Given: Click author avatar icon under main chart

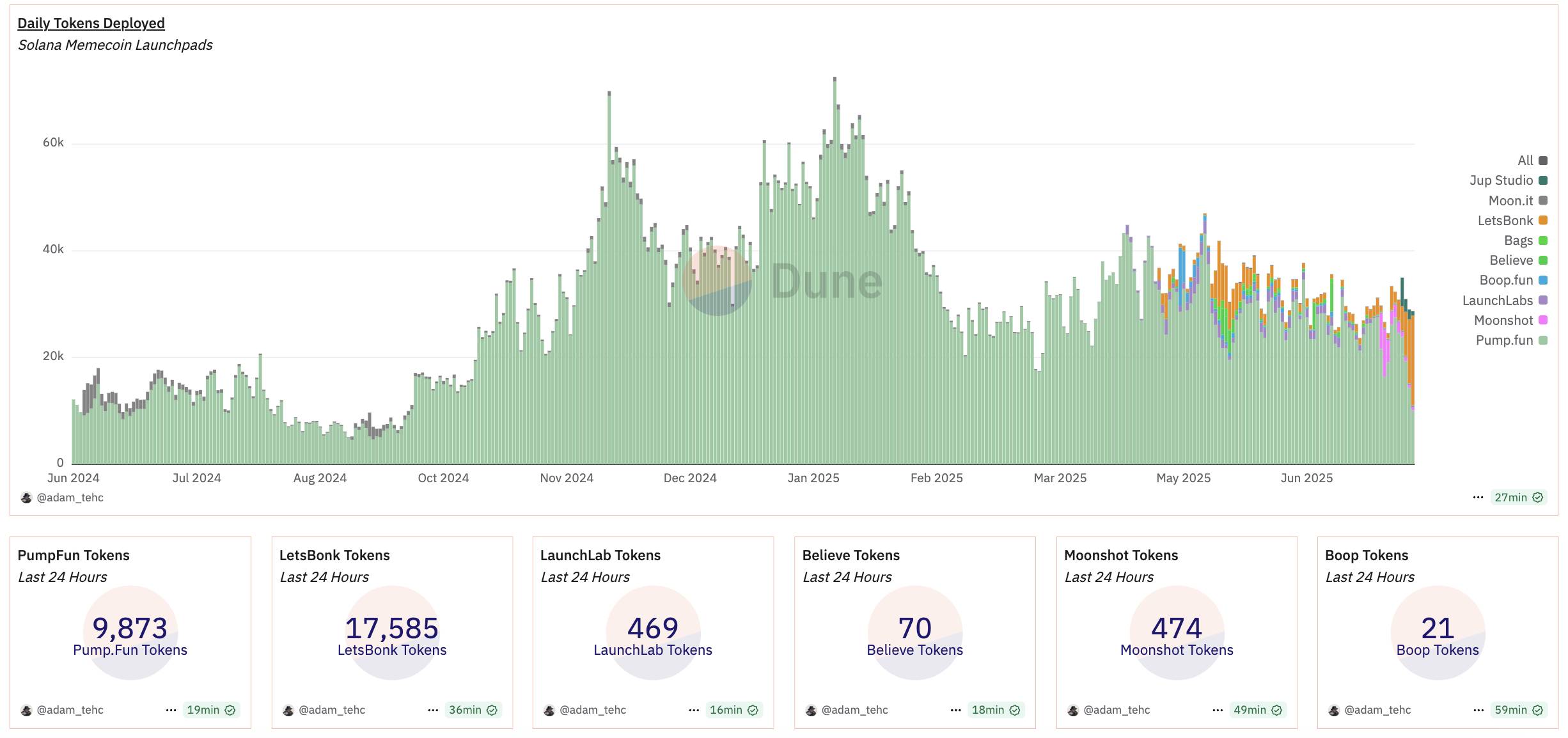Looking at the screenshot, I should 26,498.
